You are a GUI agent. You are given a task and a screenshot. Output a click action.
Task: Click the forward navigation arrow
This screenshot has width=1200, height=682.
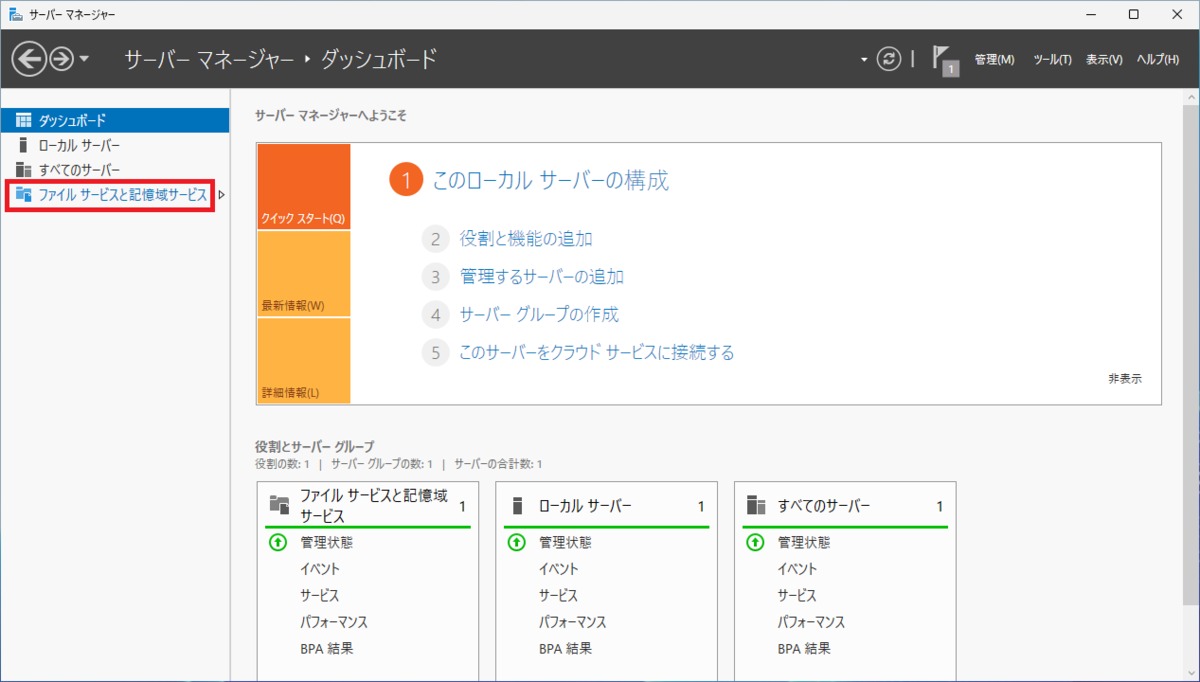pos(61,60)
